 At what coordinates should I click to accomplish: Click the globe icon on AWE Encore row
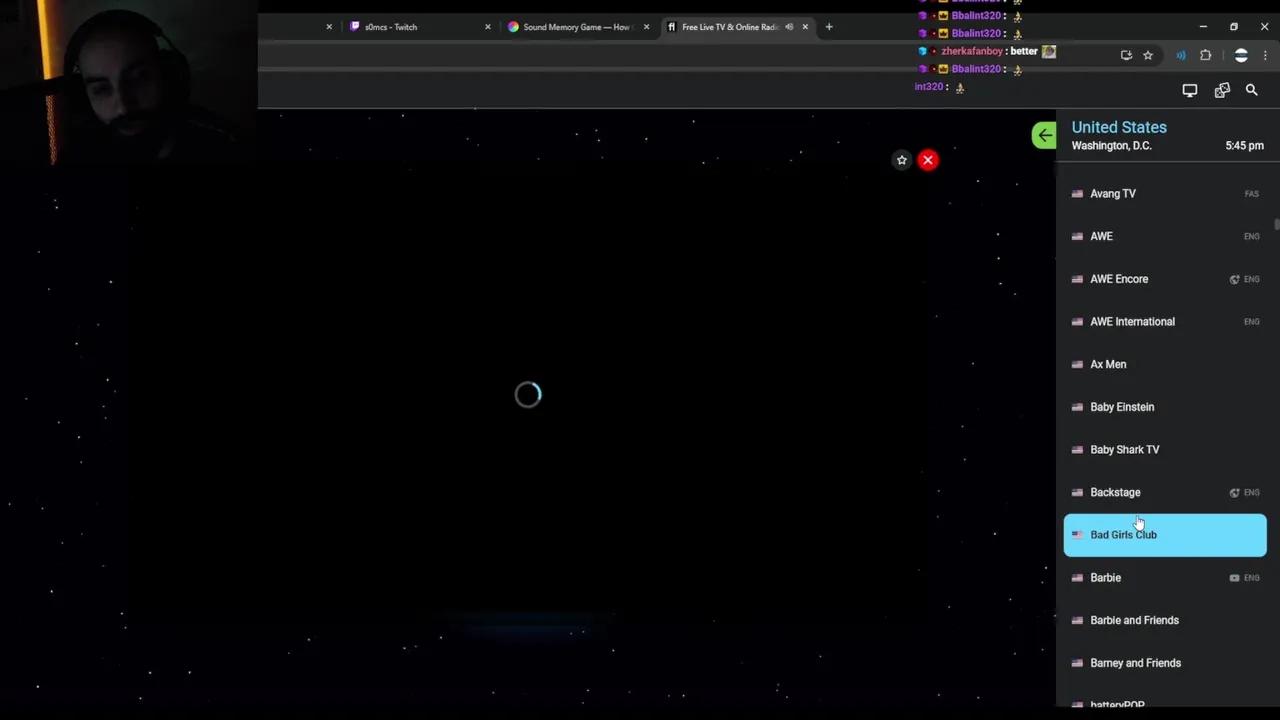(x=1234, y=280)
